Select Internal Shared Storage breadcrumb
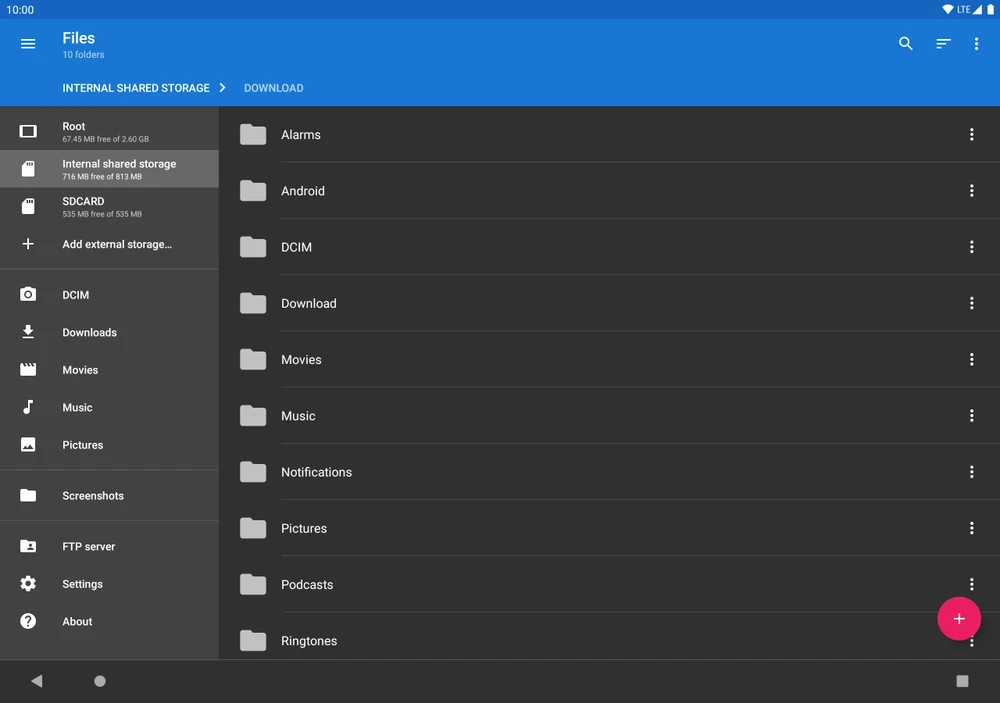 (136, 88)
